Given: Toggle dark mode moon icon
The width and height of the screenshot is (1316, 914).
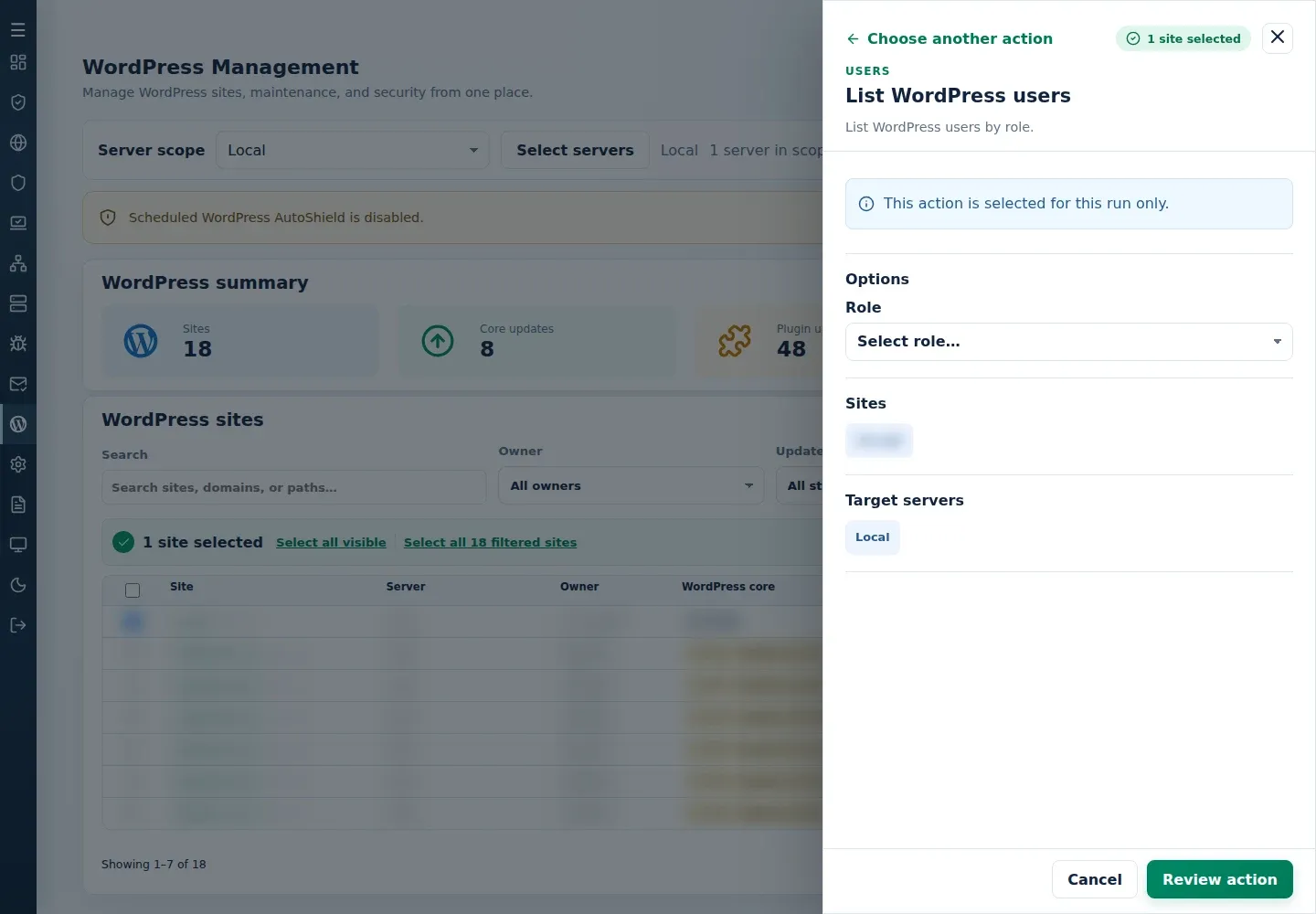Looking at the screenshot, I should (x=18, y=585).
